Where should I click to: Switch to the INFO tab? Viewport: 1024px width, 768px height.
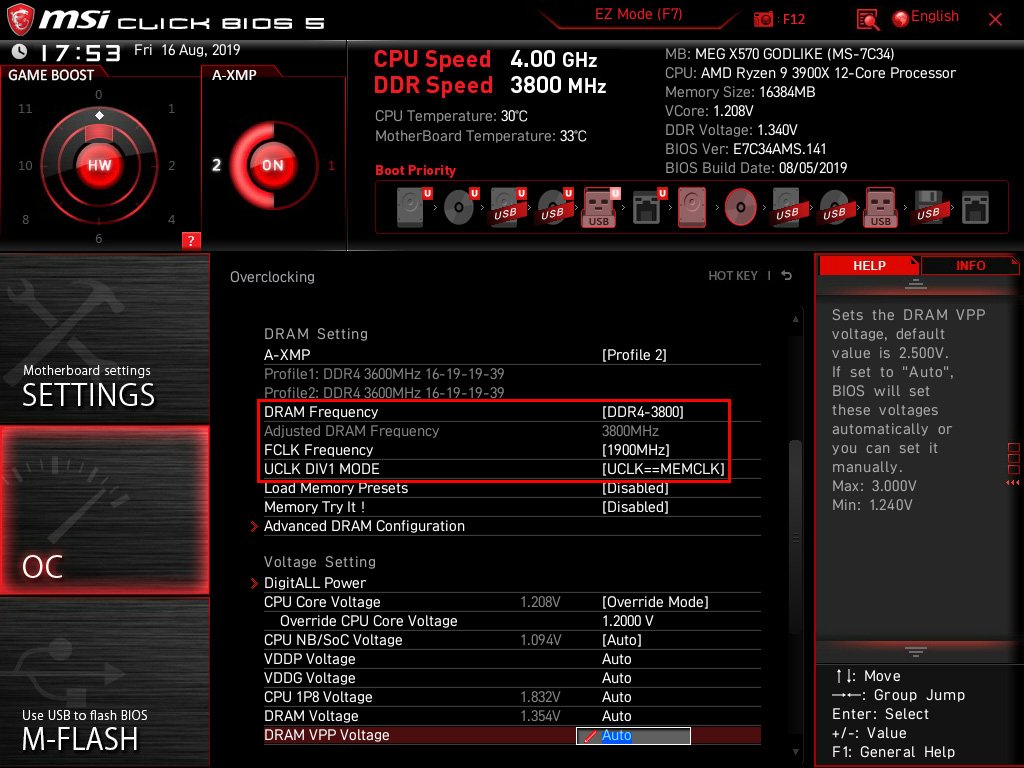coord(969,265)
